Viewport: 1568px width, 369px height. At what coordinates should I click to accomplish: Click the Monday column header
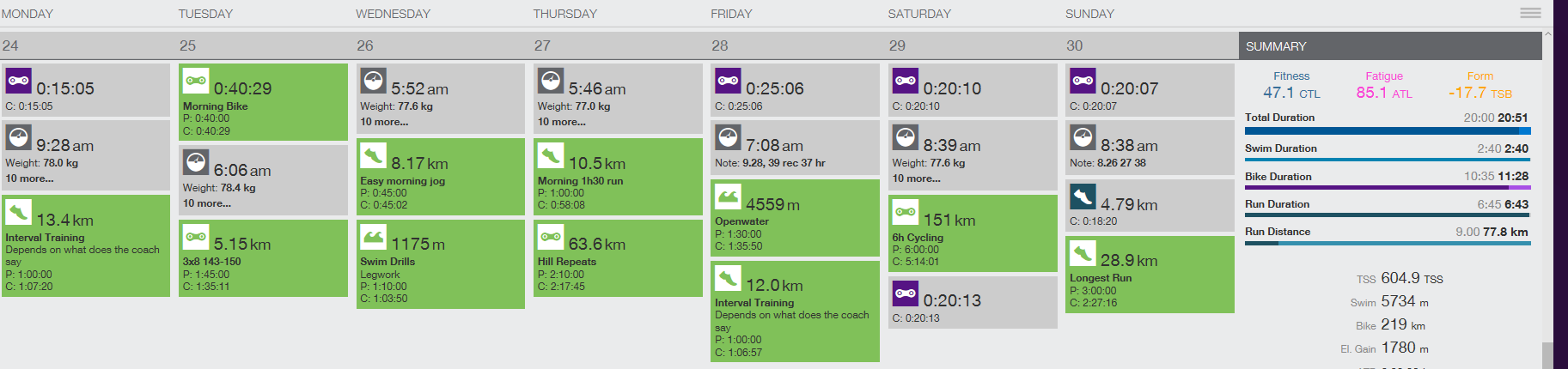tap(27, 14)
